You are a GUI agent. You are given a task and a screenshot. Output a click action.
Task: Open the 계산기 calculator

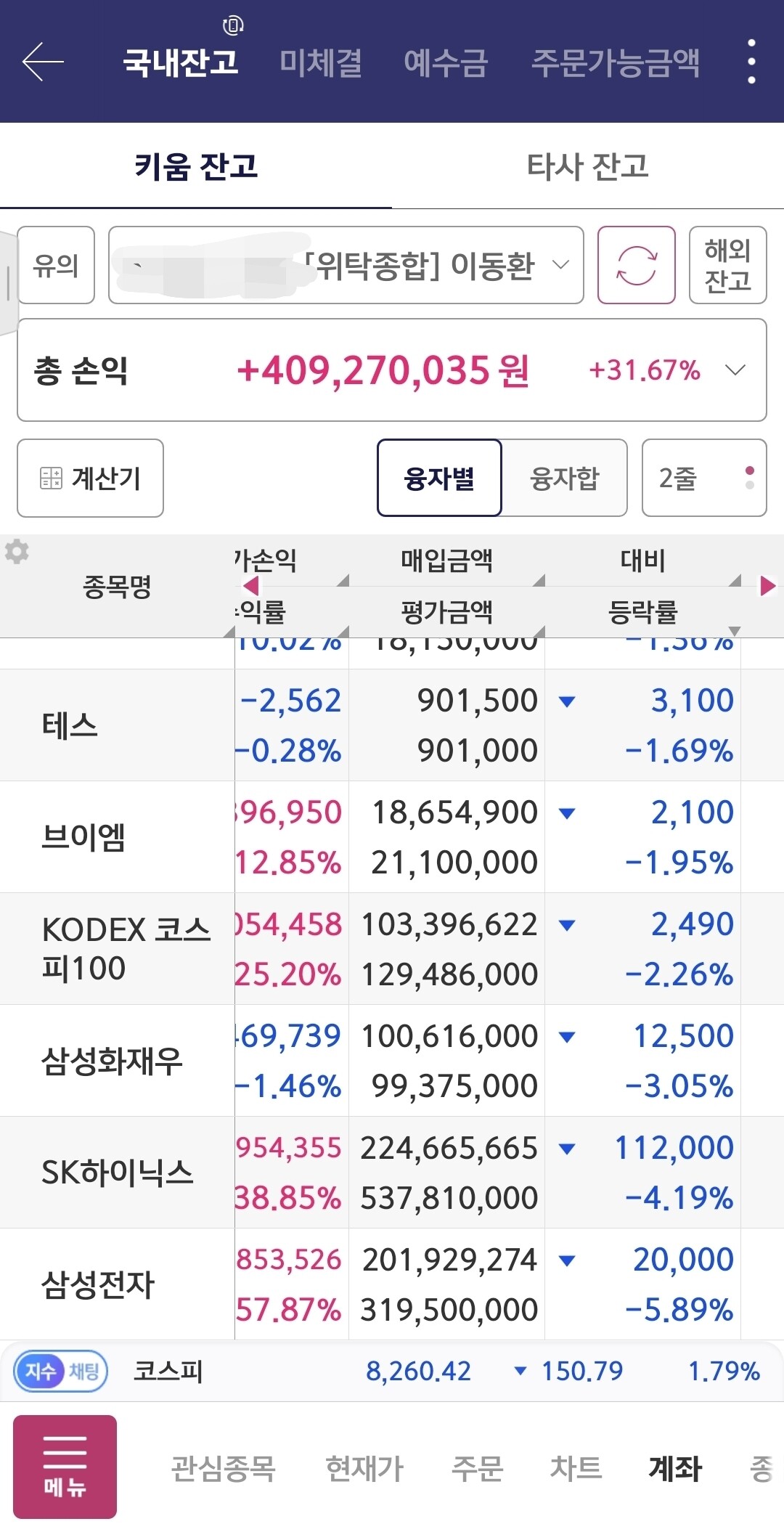(90, 478)
